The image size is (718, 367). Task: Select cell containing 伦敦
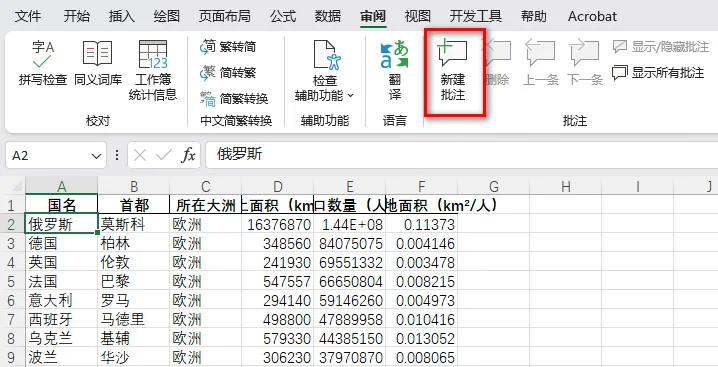point(134,262)
